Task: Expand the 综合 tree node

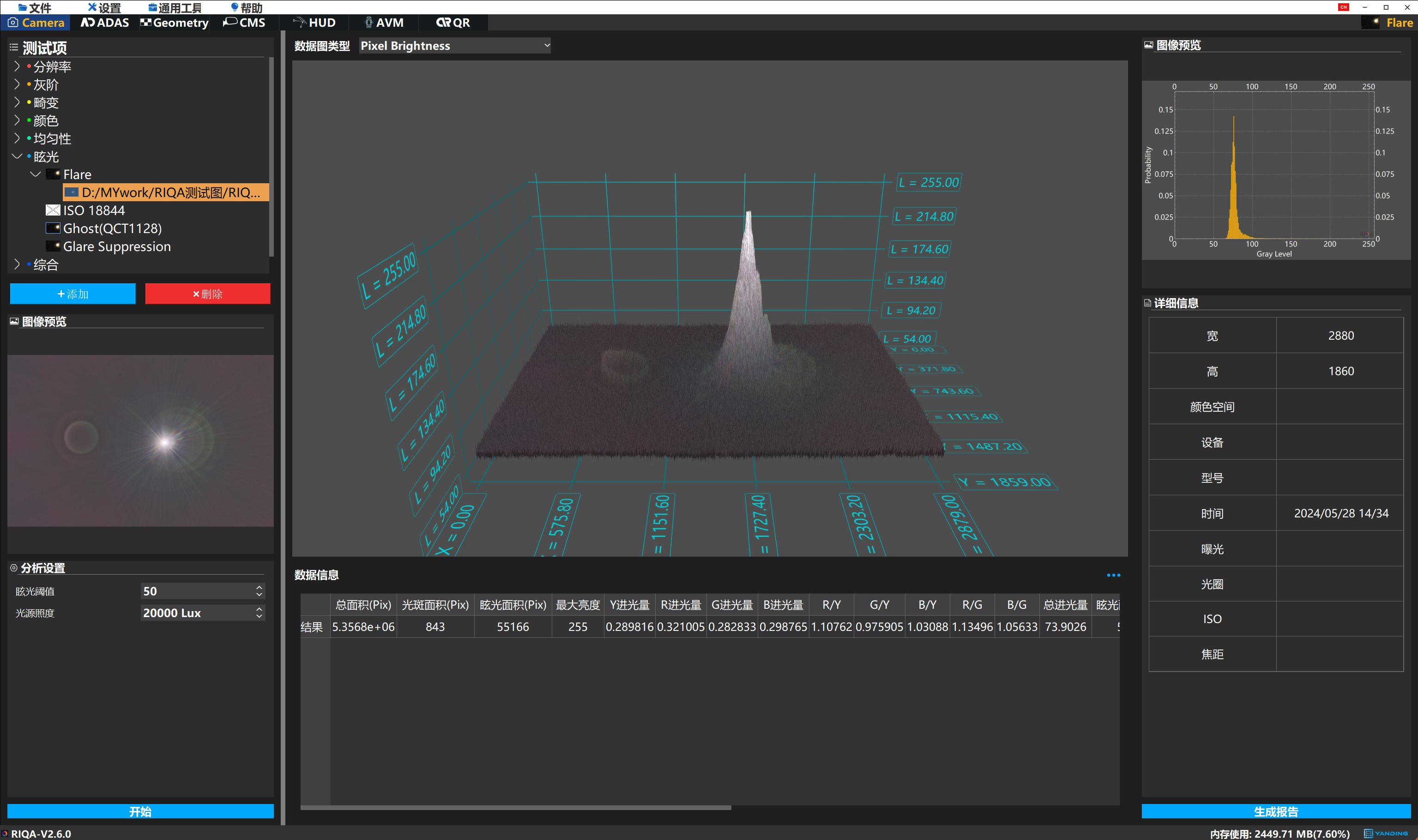Action: [17, 264]
